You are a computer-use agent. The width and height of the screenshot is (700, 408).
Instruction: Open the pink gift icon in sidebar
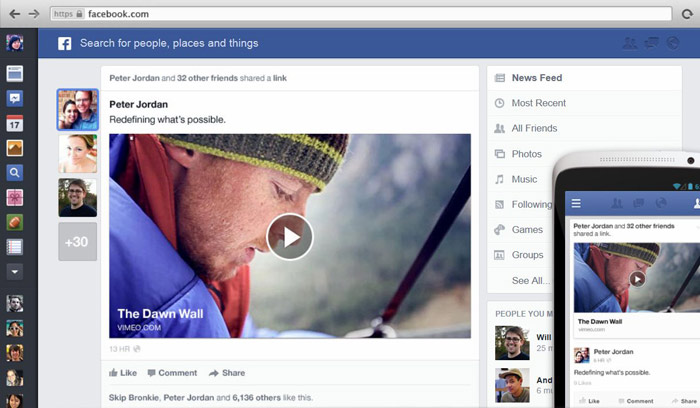pyautogui.click(x=15, y=197)
